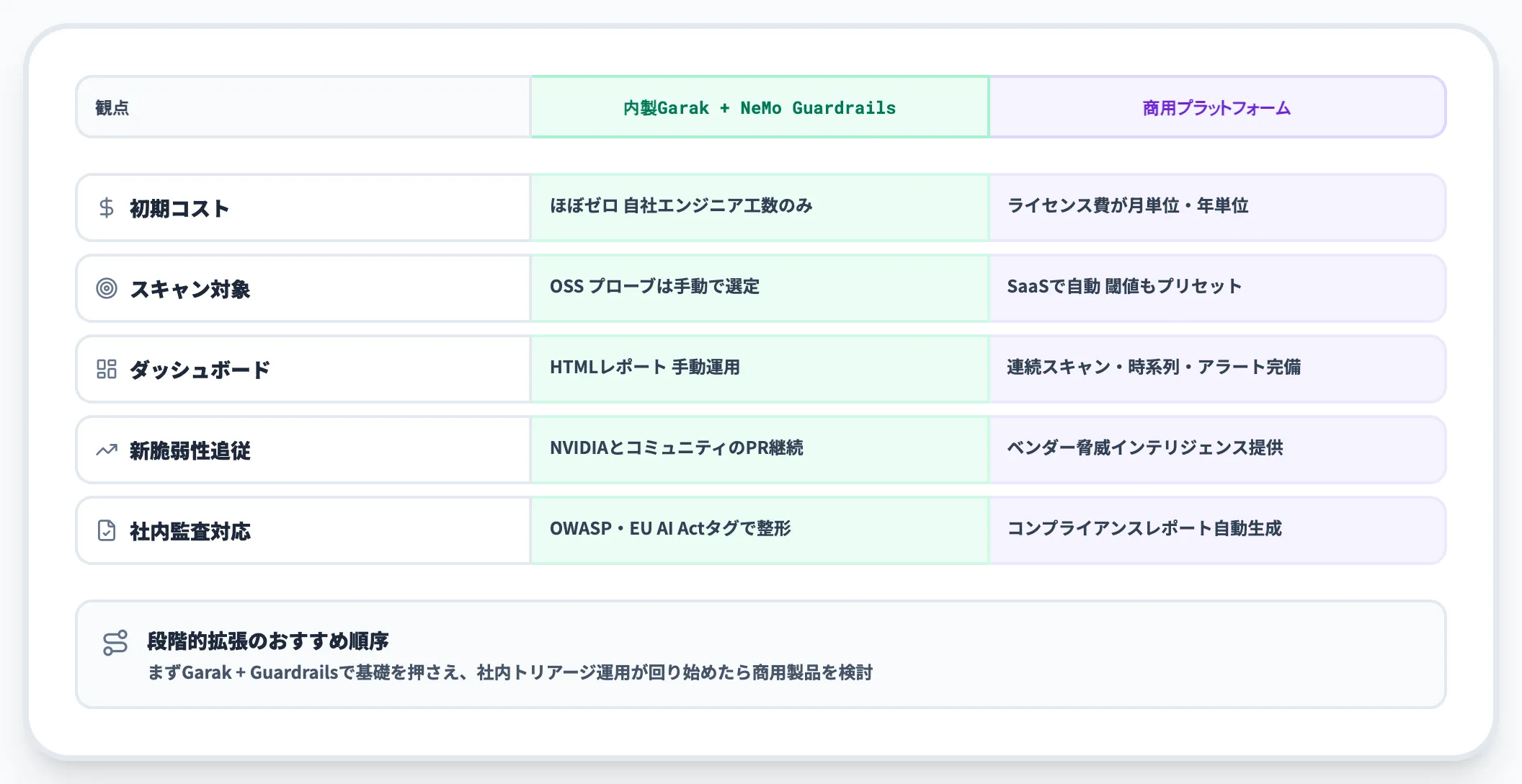Click the route icon beside 段階的拡張のおすすめ順序
Screen dimensions: 1522x784
click(115, 643)
